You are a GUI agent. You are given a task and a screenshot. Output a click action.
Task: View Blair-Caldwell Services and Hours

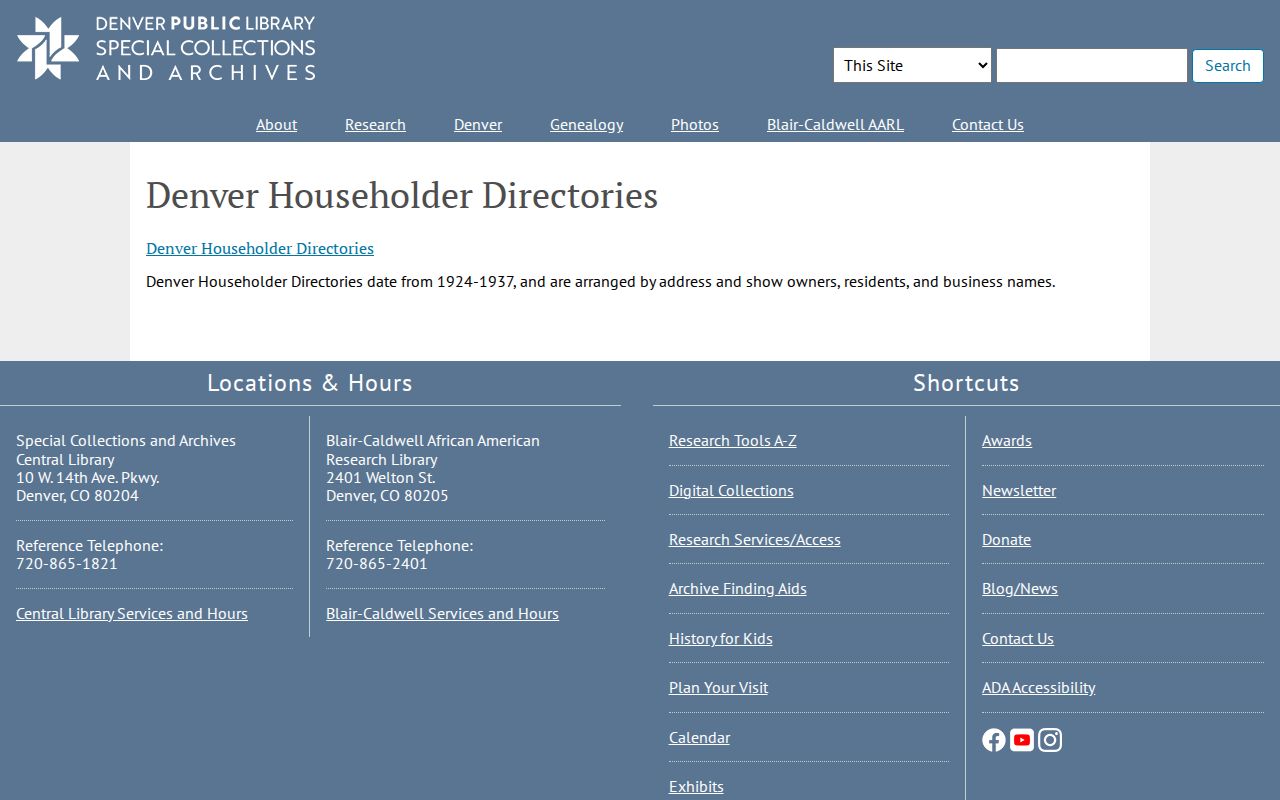tap(442, 613)
